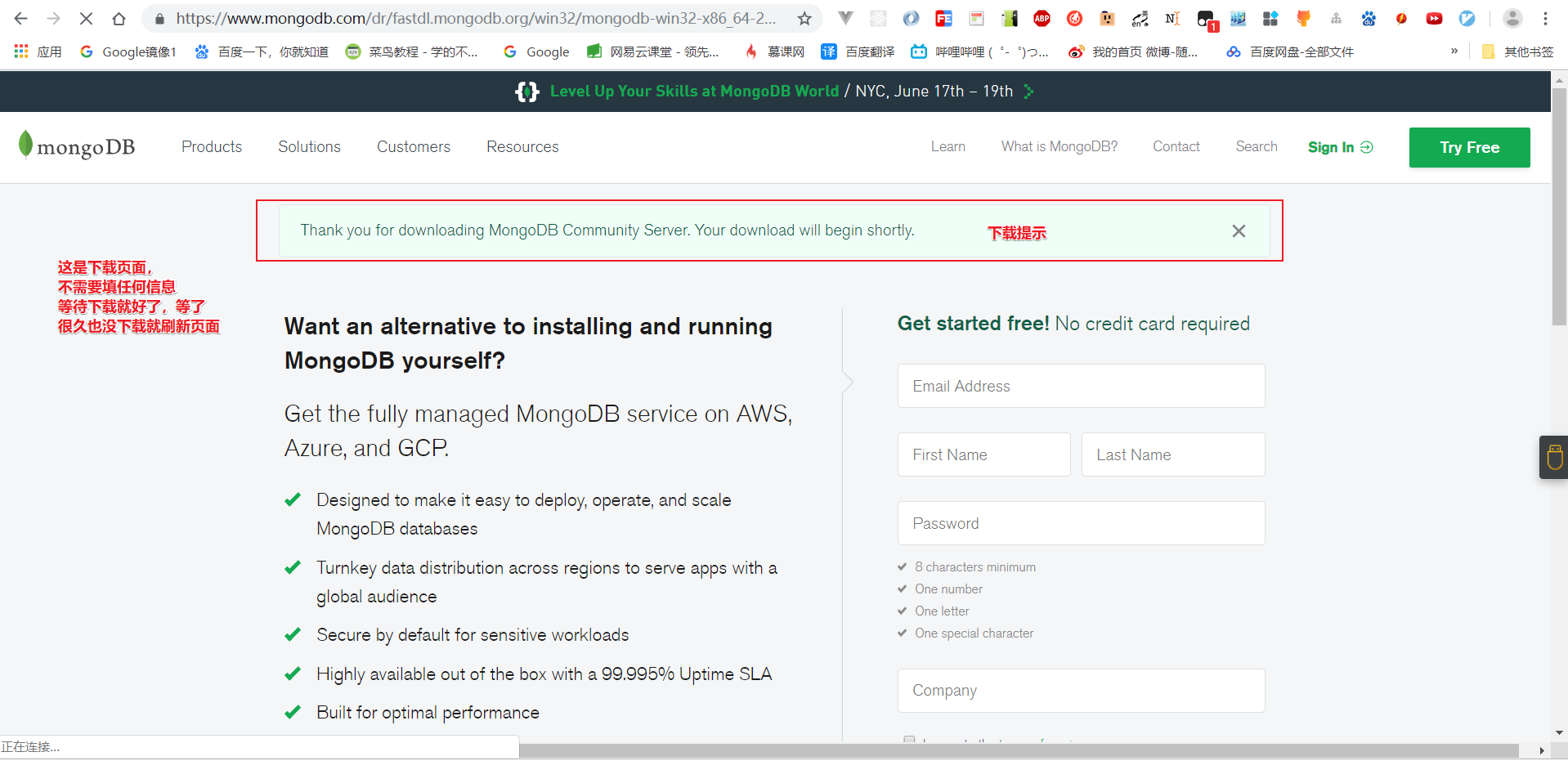
Task: Open the 应用 bookmarks apps shortcut
Action: (37, 51)
